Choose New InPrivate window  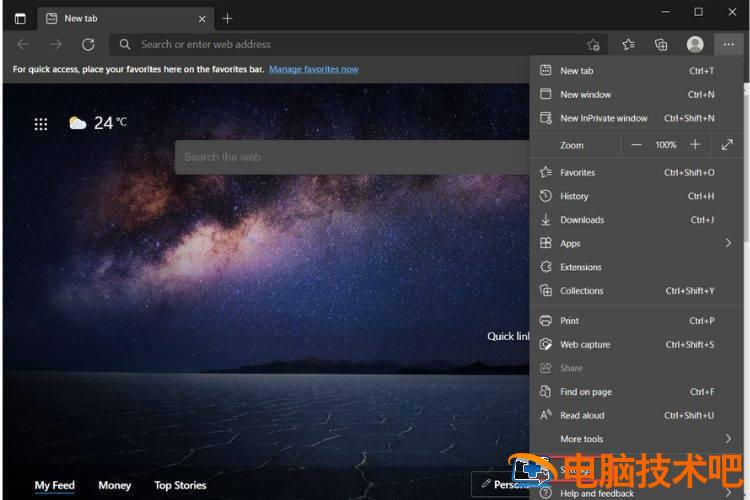pos(637,118)
